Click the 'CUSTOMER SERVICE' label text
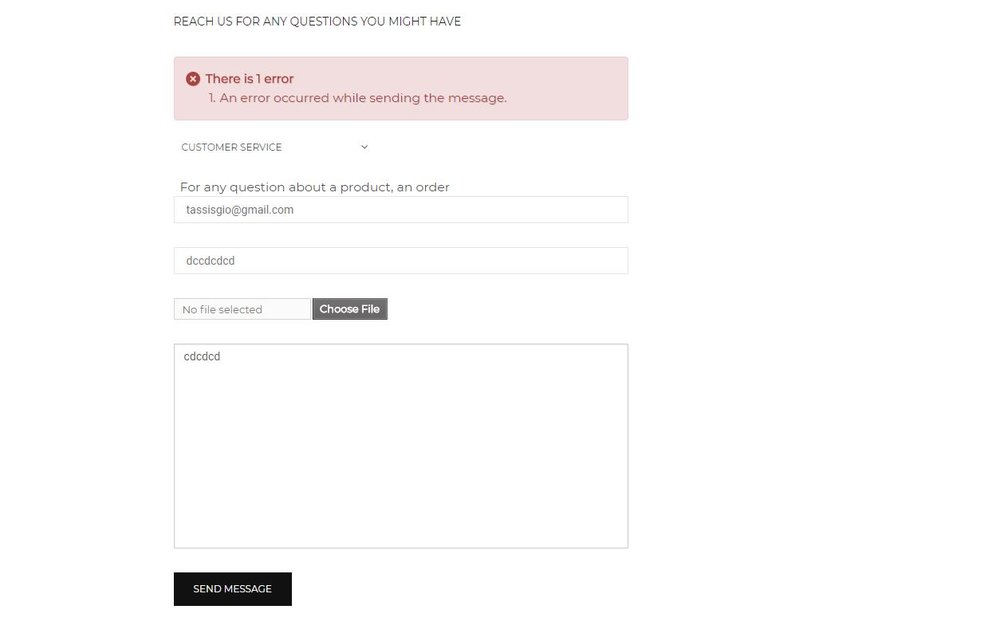The height and width of the screenshot is (633, 1000). 231,147
